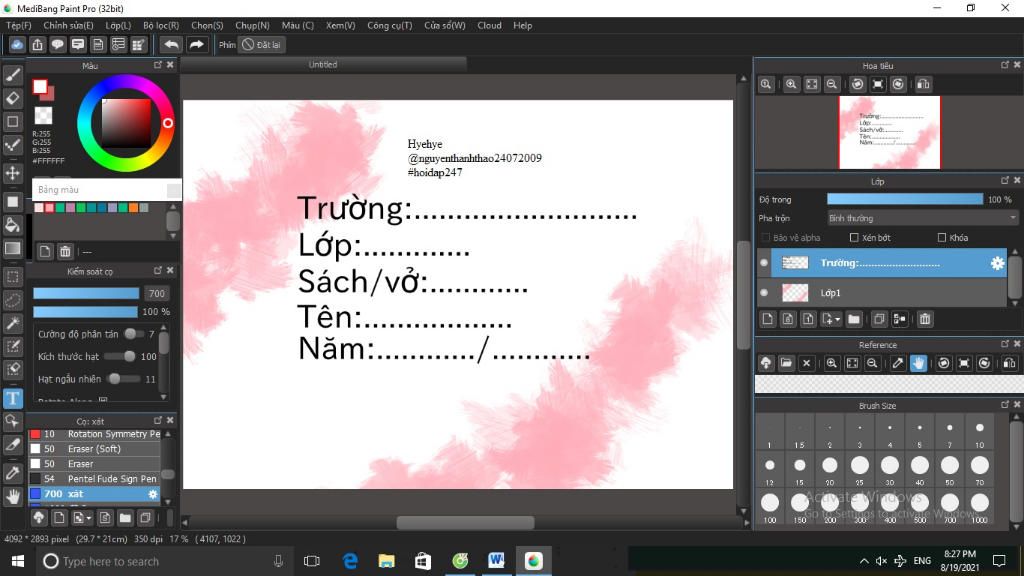Screen dimensions: 1024x576
Task: Undock the Lớp layer panel
Action: (x=1004, y=181)
